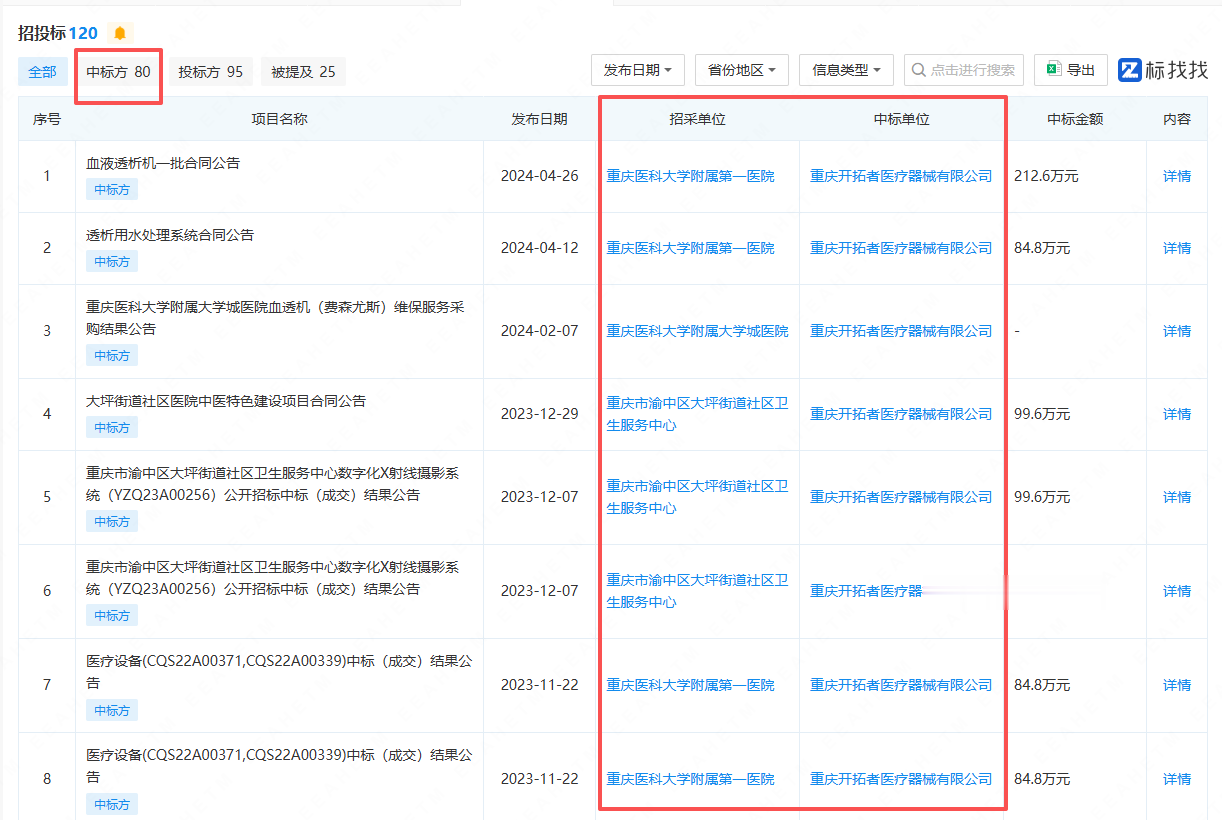
Task: Click the bell notification icon beside 招投标 120
Action: [120, 33]
